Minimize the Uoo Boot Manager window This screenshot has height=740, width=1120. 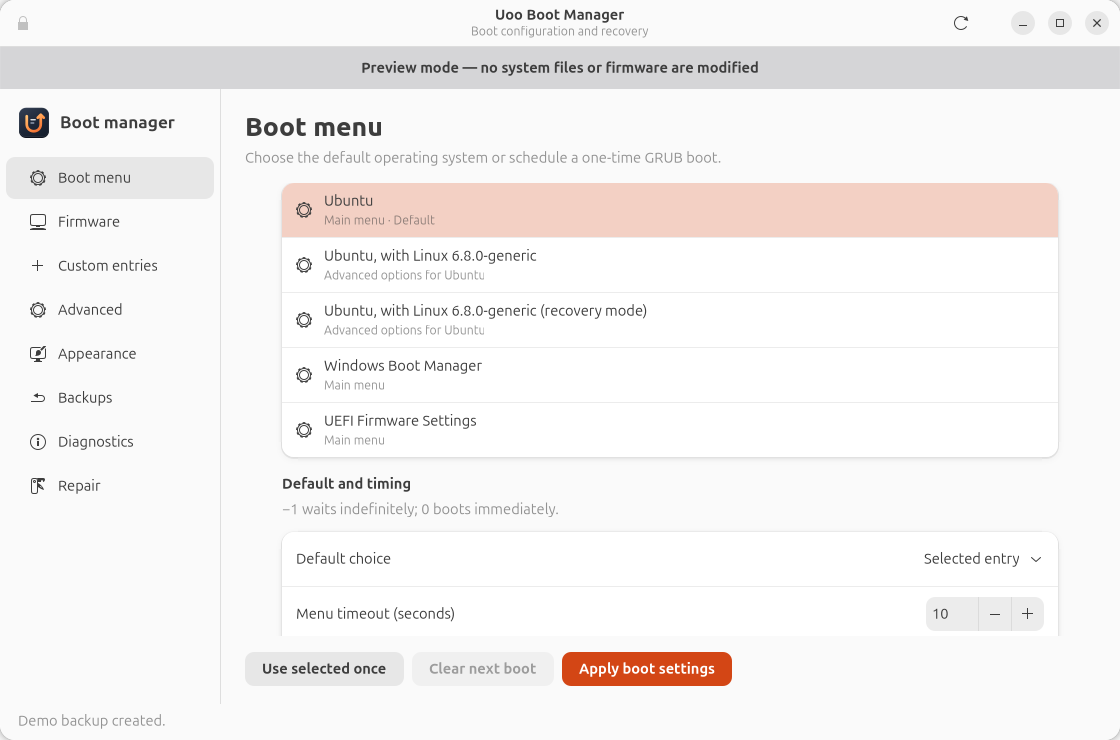pyautogui.click(x=1023, y=24)
